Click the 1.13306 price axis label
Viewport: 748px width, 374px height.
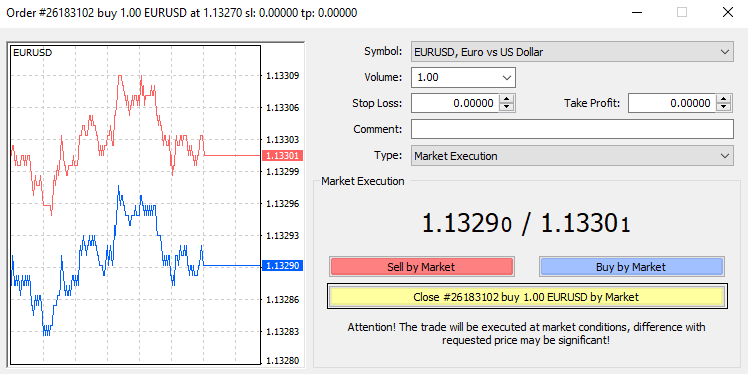pyautogui.click(x=282, y=107)
